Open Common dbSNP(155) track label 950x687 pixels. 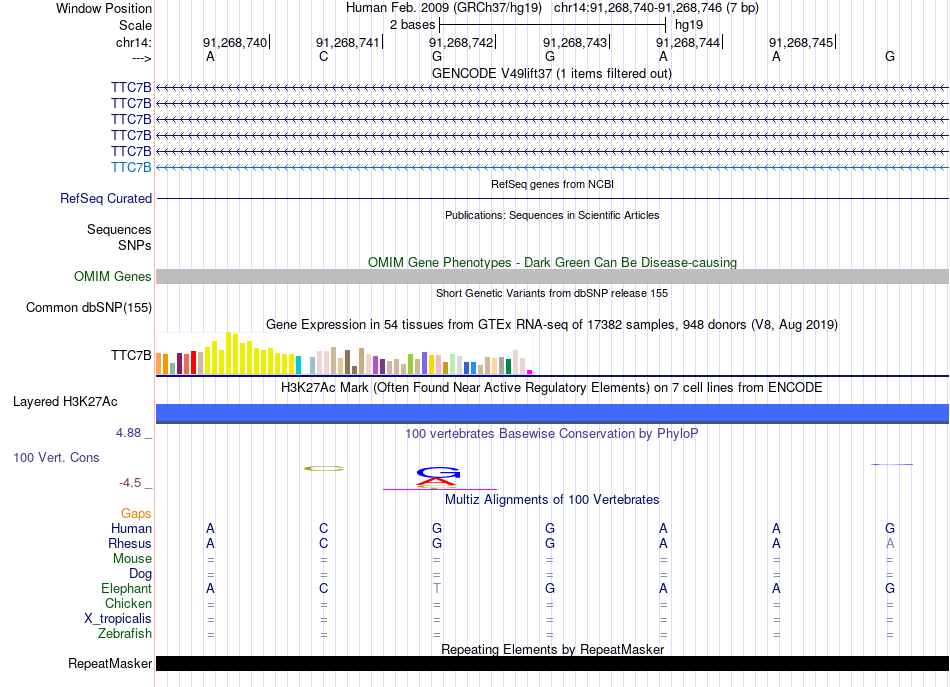coord(89,307)
